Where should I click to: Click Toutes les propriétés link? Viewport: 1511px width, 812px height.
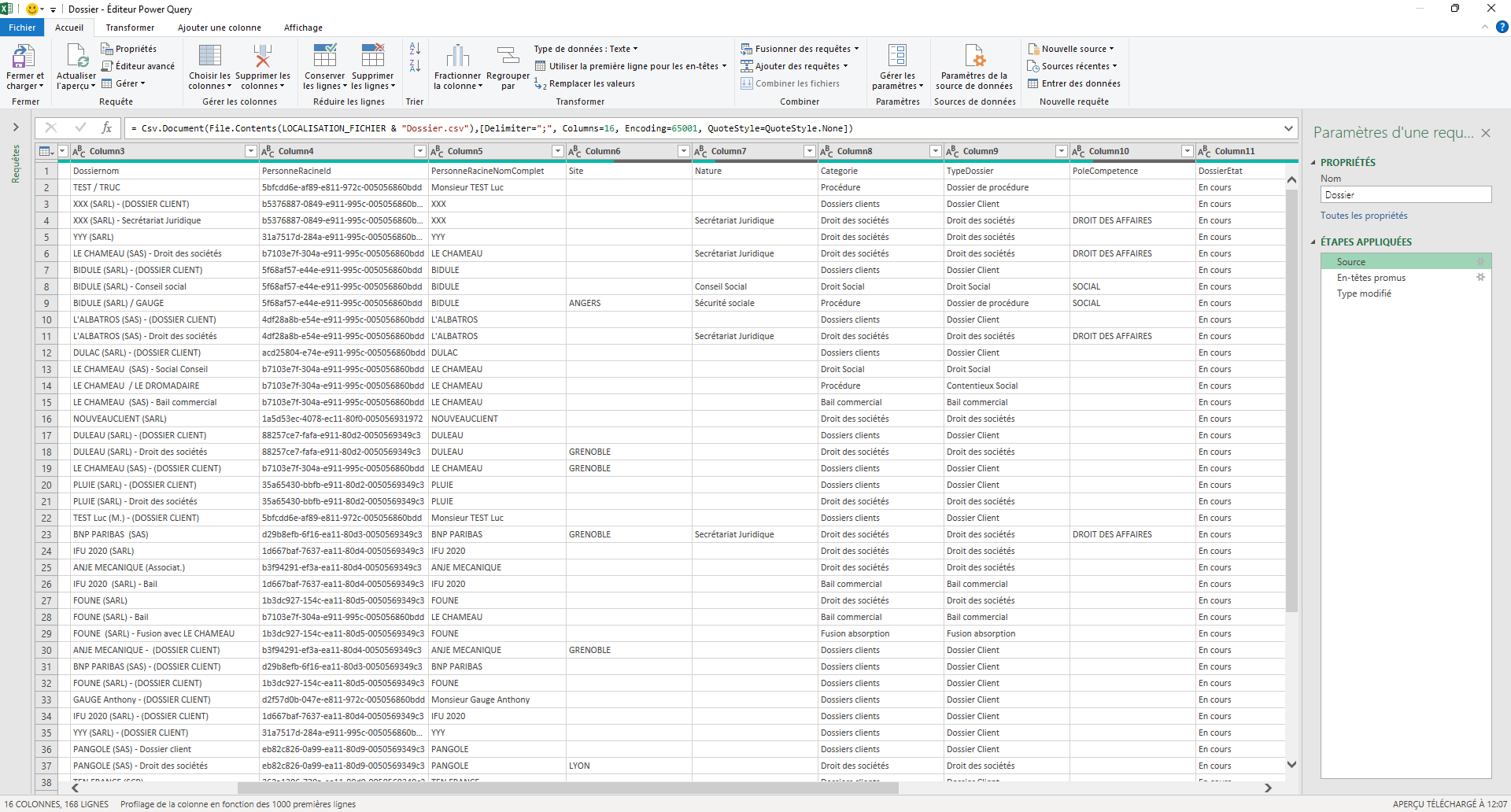[x=1364, y=216]
